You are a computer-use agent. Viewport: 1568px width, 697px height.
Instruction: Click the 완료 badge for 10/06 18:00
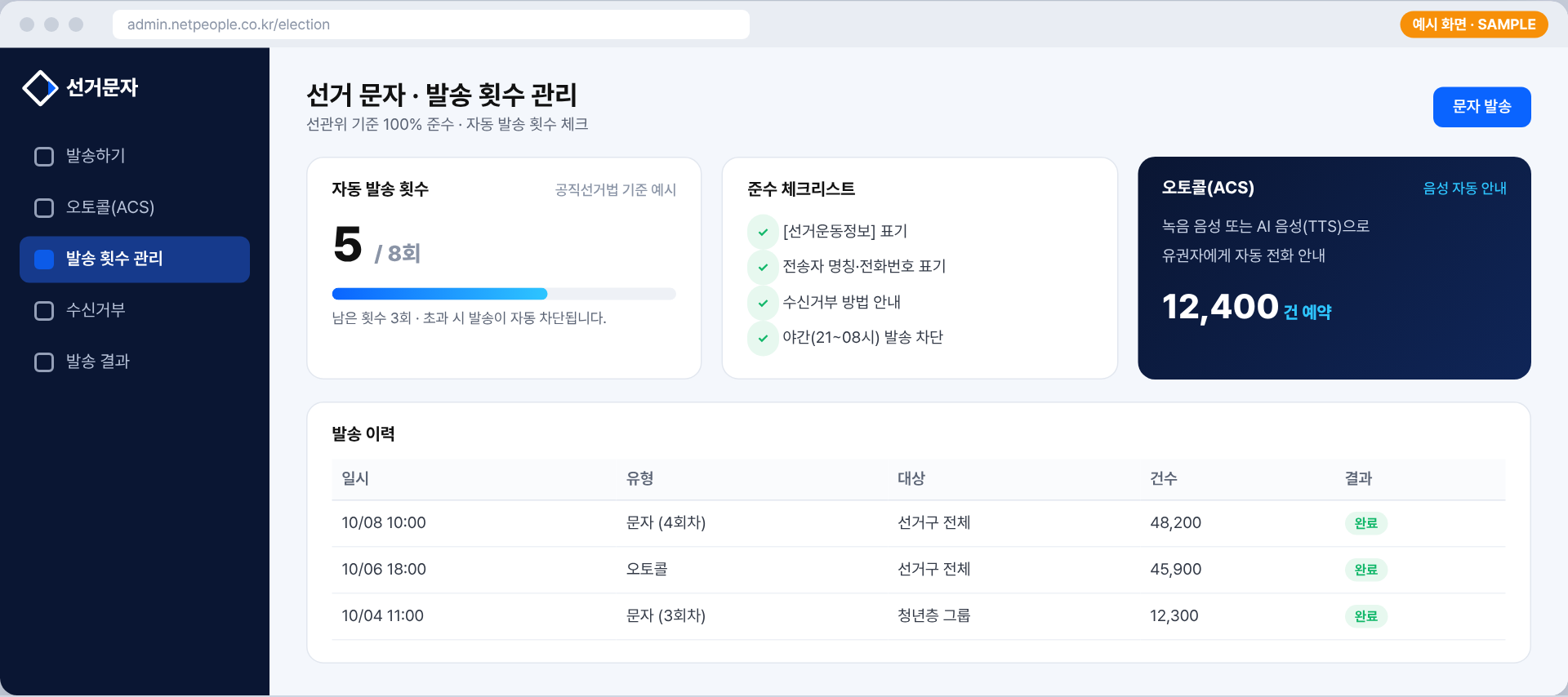pyautogui.click(x=1365, y=570)
